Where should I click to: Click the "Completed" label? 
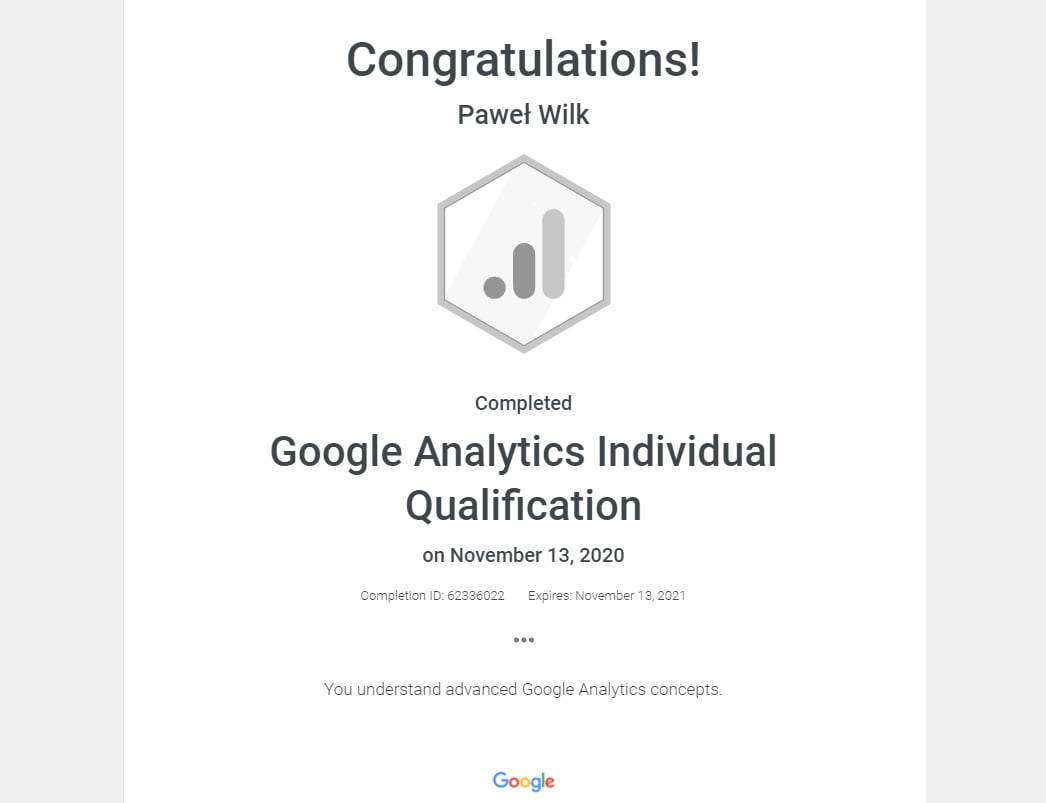click(523, 403)
